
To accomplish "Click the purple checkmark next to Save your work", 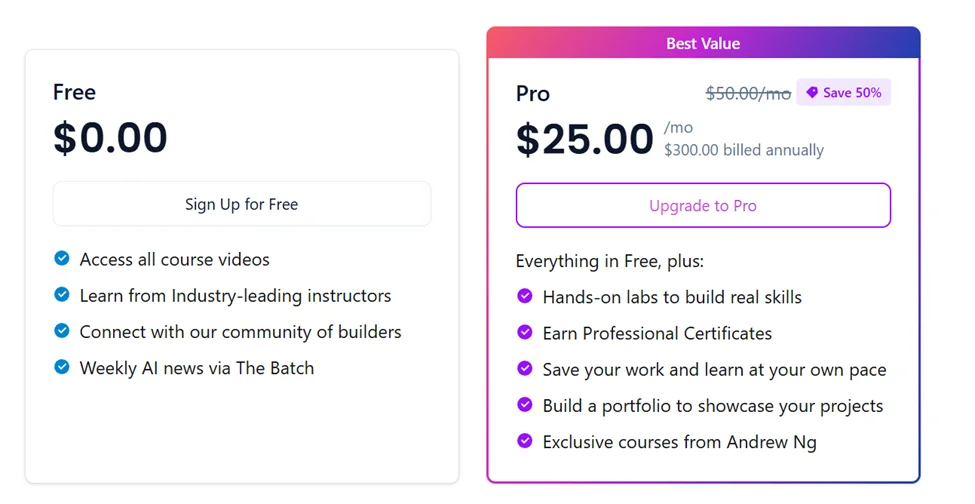I will click(525, 369).
